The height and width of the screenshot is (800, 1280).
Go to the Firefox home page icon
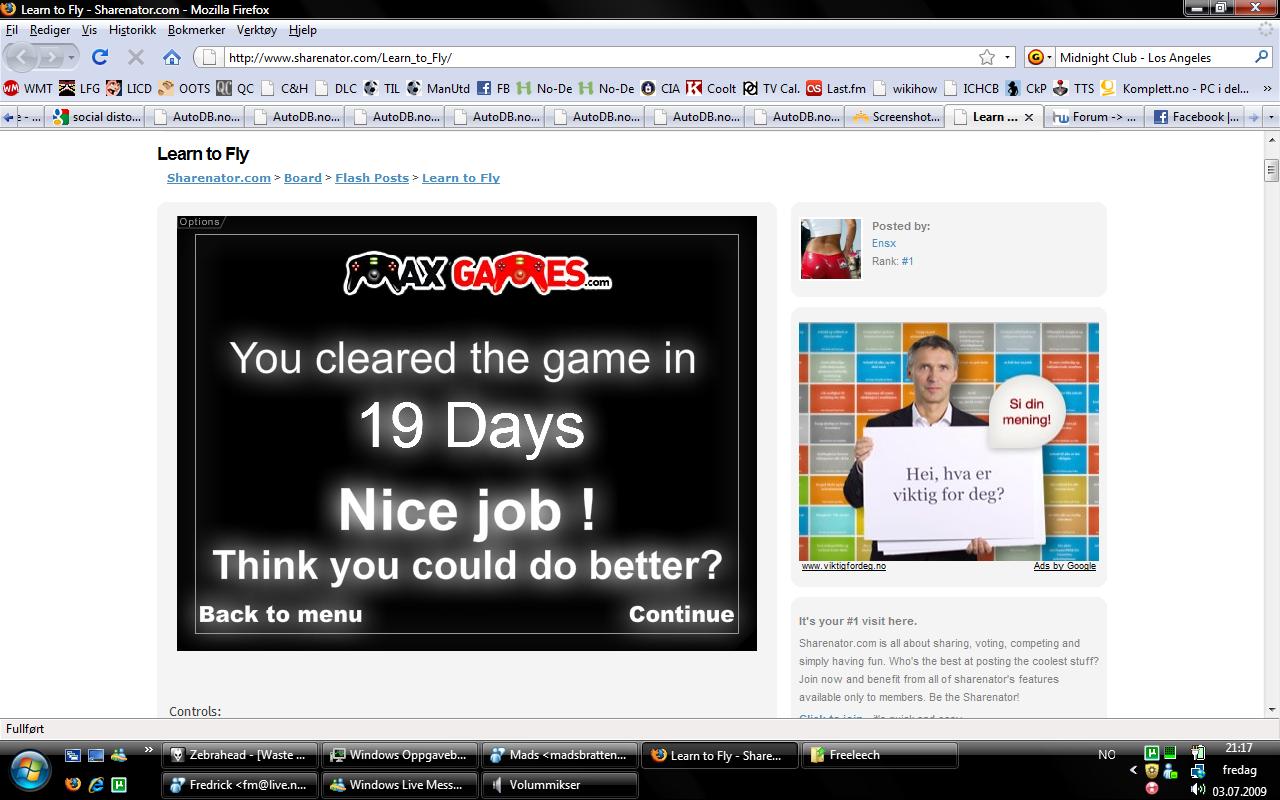pos(172,57)
